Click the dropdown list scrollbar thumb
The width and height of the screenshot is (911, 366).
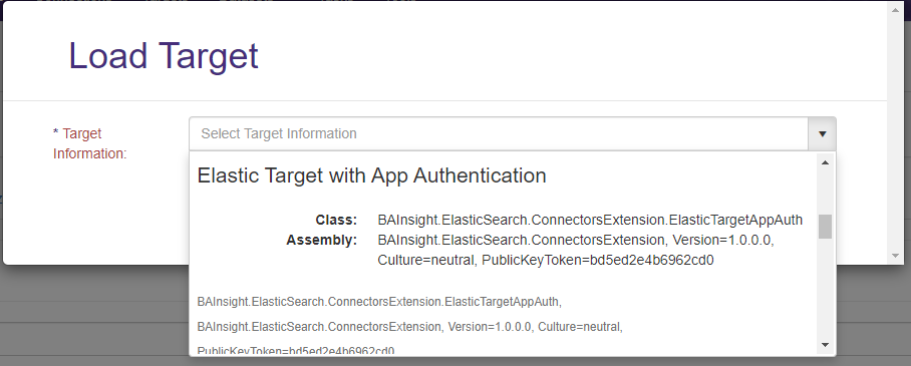pos(824,227)
